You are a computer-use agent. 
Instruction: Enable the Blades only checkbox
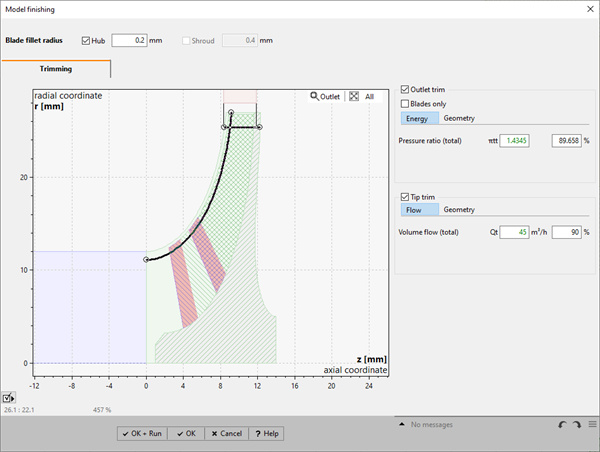click(x=405, y=103)
